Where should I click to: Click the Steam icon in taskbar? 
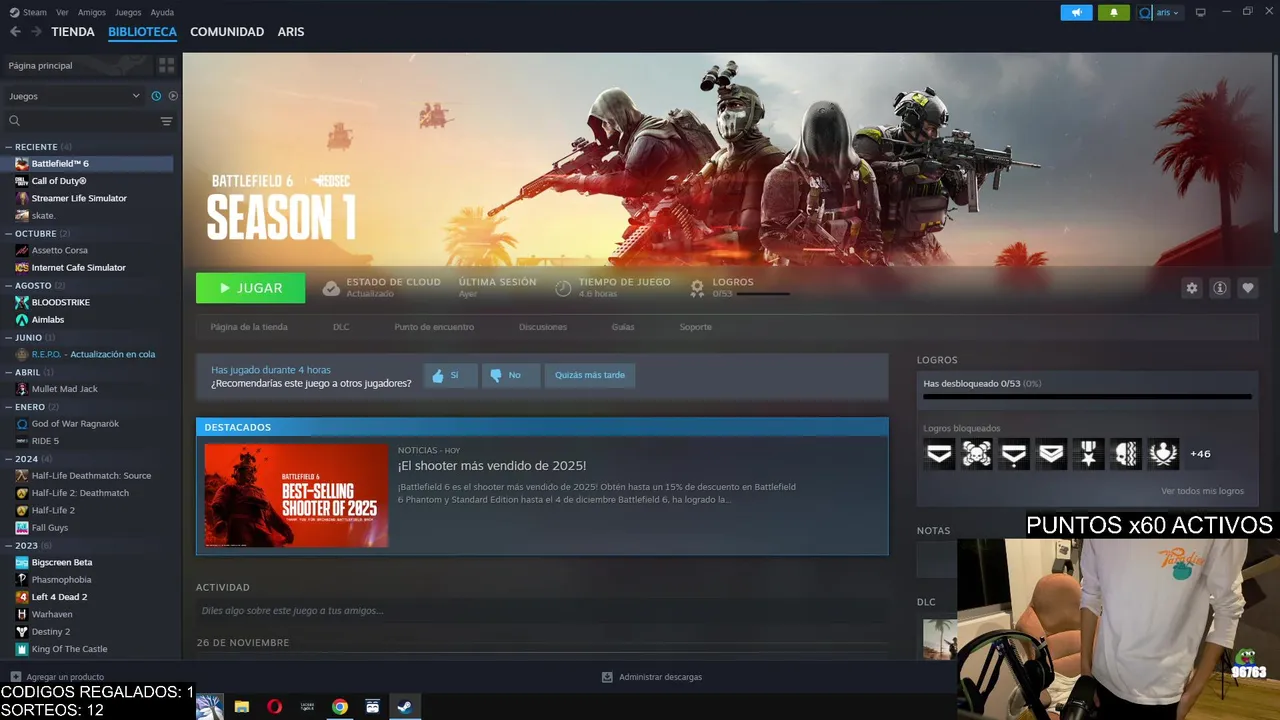coord(405,706)
